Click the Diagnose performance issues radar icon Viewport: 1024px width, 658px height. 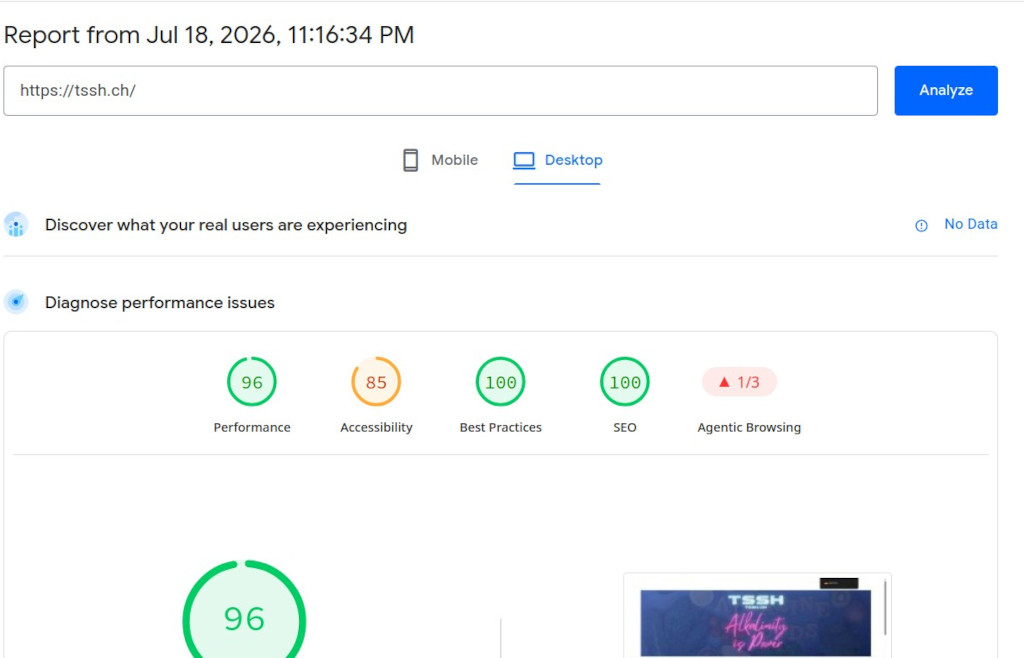[16, 302]
